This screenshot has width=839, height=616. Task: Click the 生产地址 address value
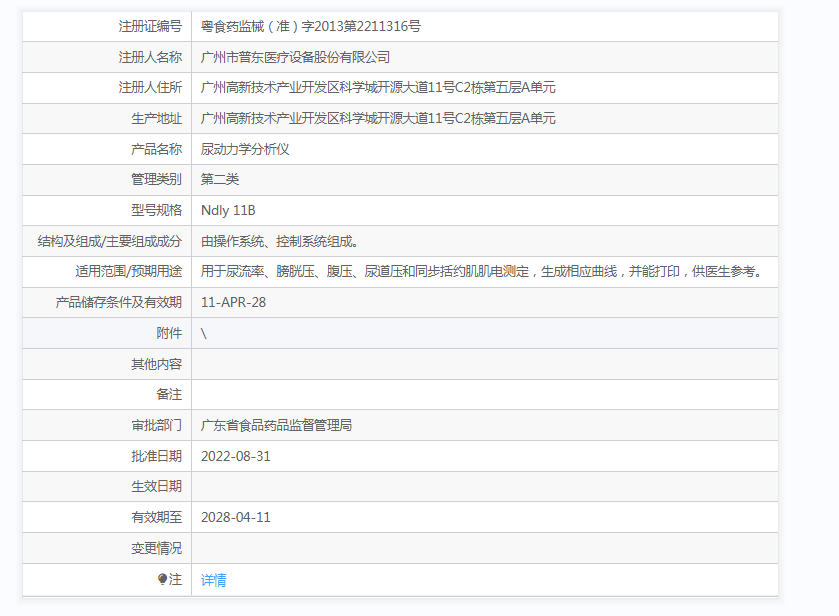tap(378, 118)
